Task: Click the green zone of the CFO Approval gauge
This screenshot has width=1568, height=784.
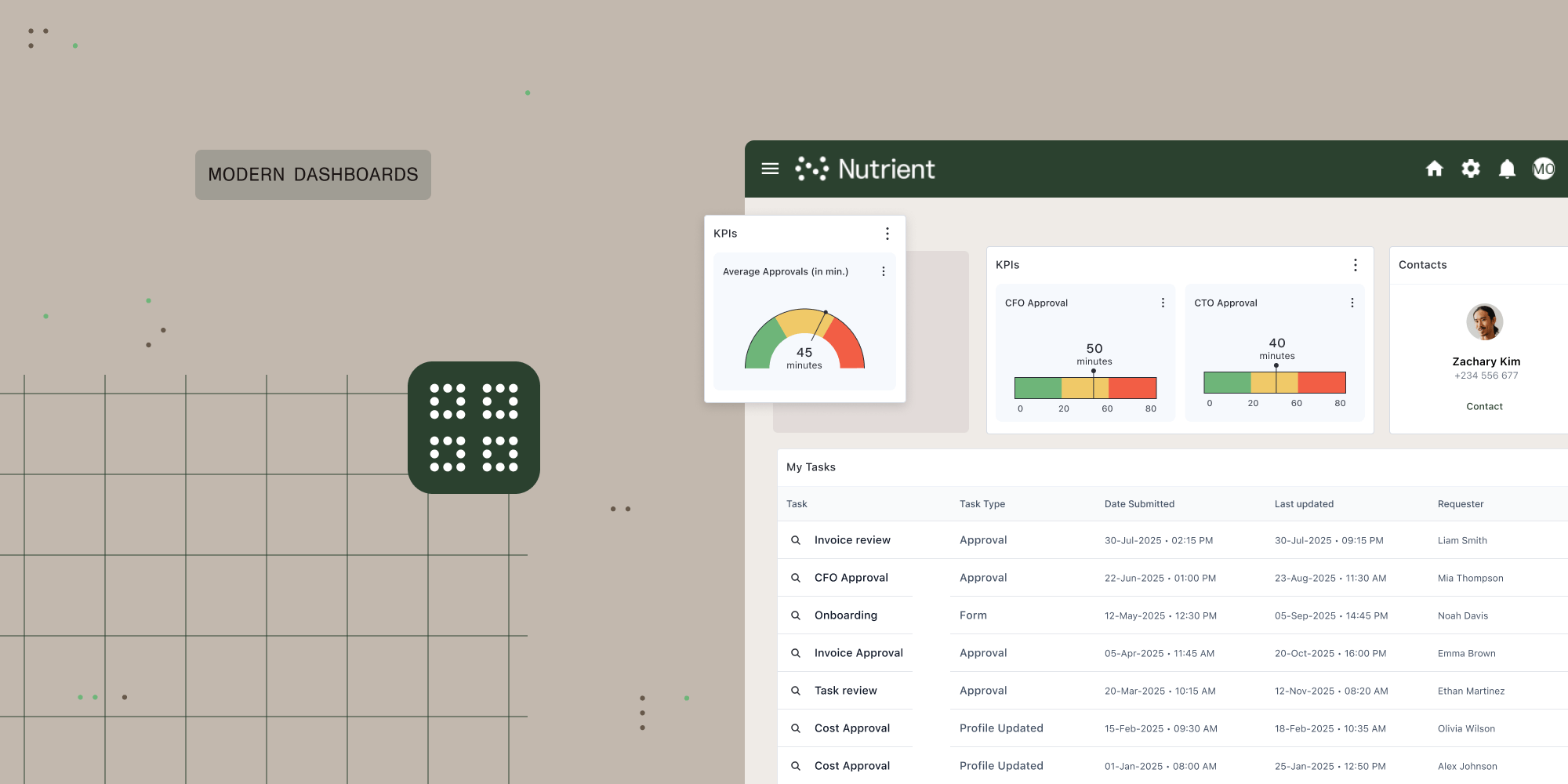Action: pyautogui.click(x=1036, y=387)
